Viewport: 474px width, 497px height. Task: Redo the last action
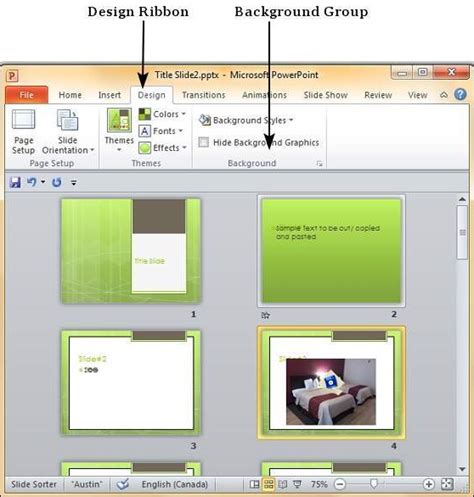click(x=57, y=182)
